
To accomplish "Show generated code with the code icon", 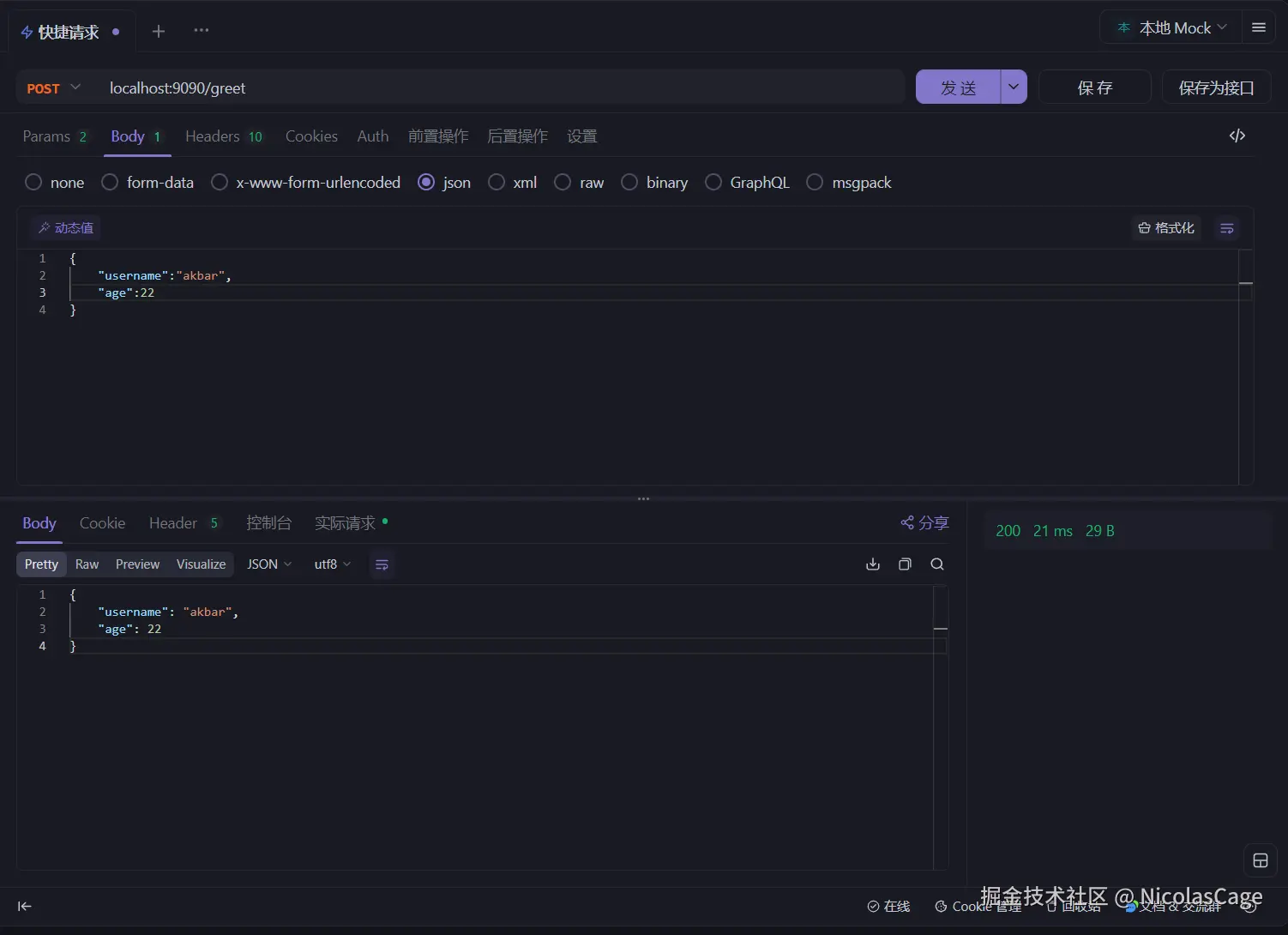I will [1237, 136].
